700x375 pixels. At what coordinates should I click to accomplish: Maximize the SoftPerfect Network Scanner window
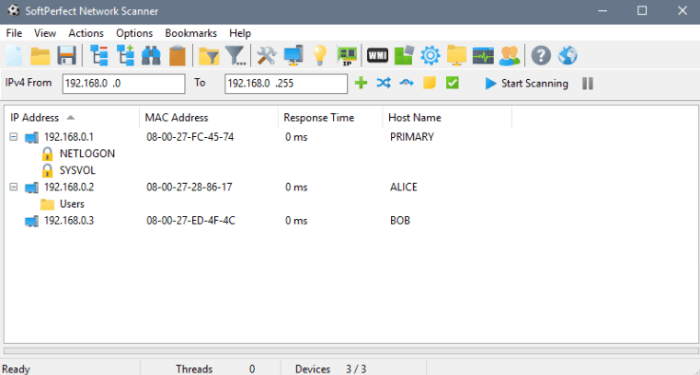(x=642, y=10)
